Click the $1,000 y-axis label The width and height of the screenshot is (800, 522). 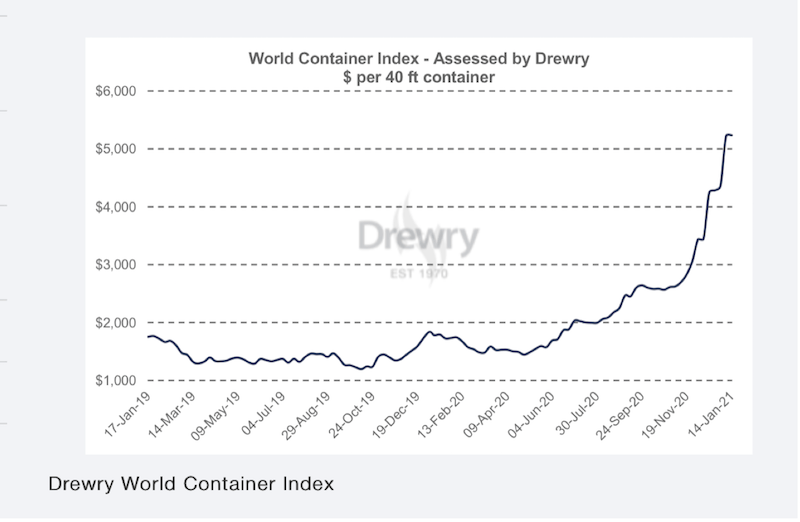(117, 381)
